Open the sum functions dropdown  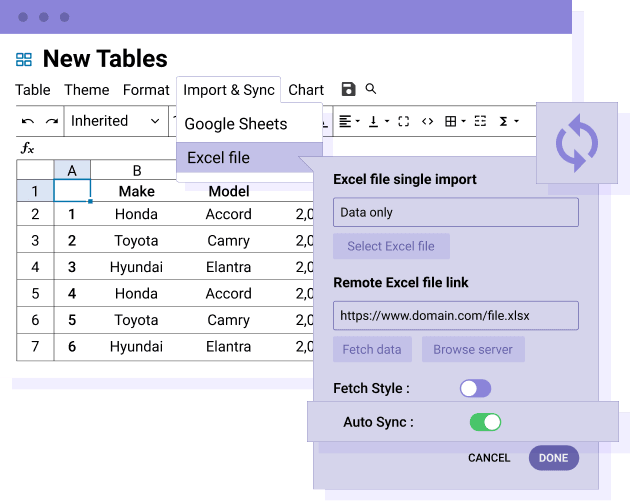point(508,121)
